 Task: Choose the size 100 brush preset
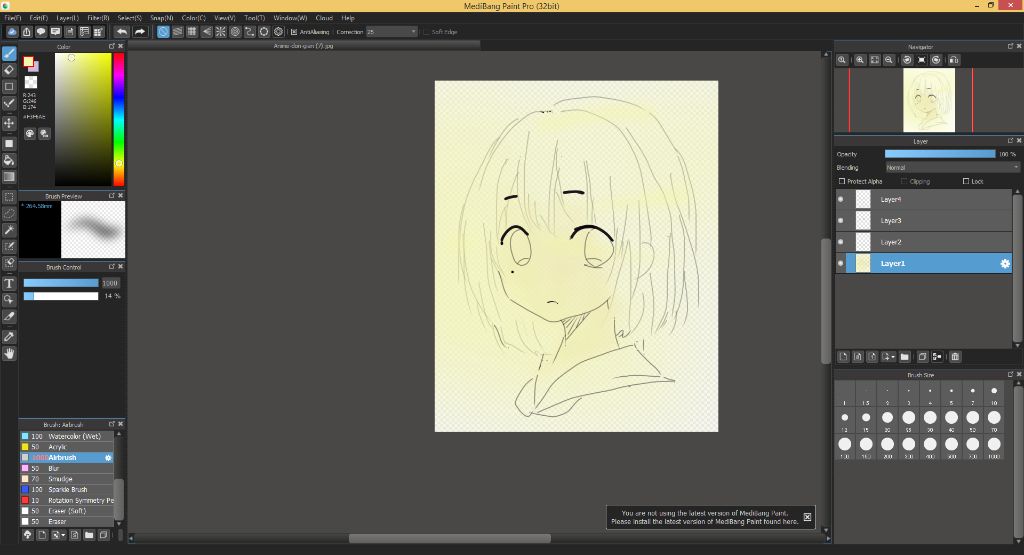[845, 443]
